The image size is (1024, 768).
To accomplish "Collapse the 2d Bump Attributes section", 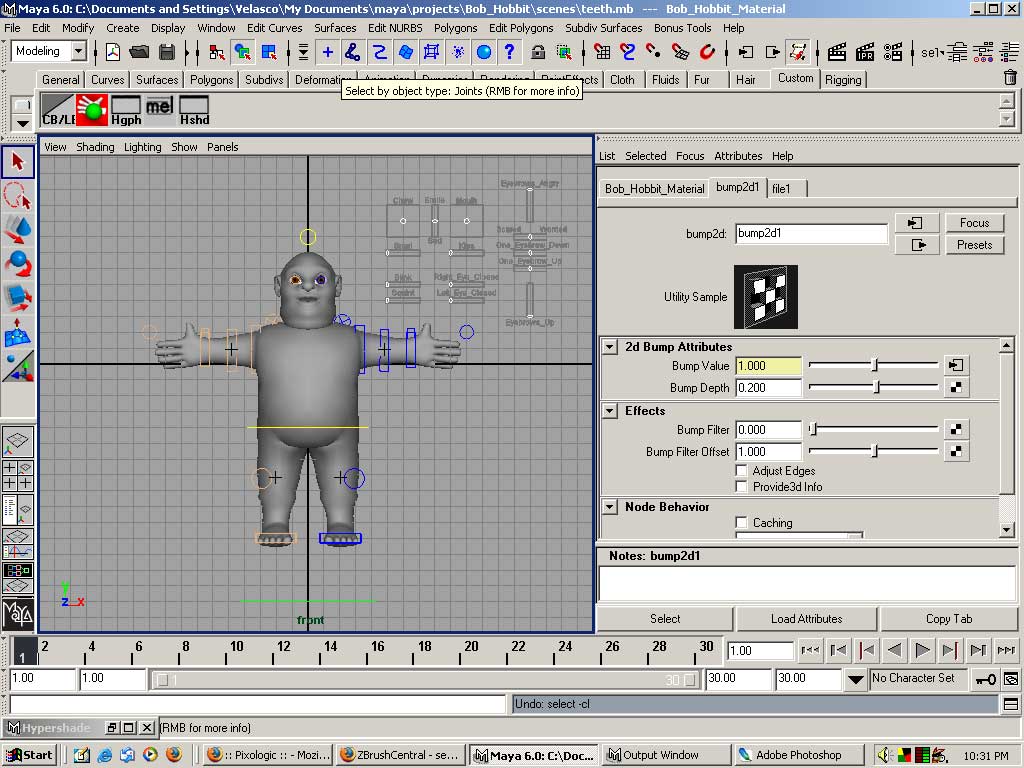I will pos(610,347).
